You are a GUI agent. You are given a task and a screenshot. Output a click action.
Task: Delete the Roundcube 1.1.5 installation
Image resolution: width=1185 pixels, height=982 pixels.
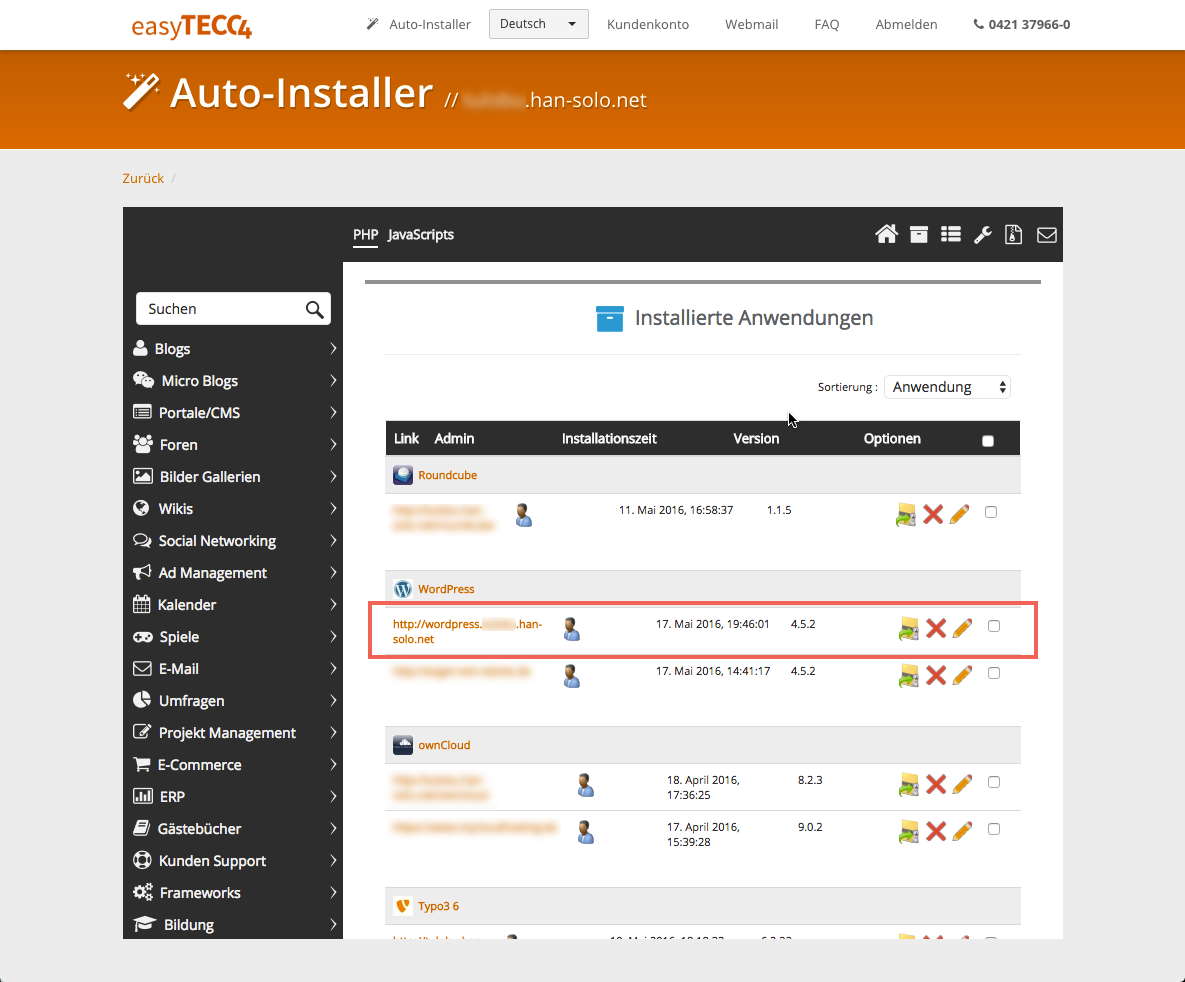(x=933, y=514)
